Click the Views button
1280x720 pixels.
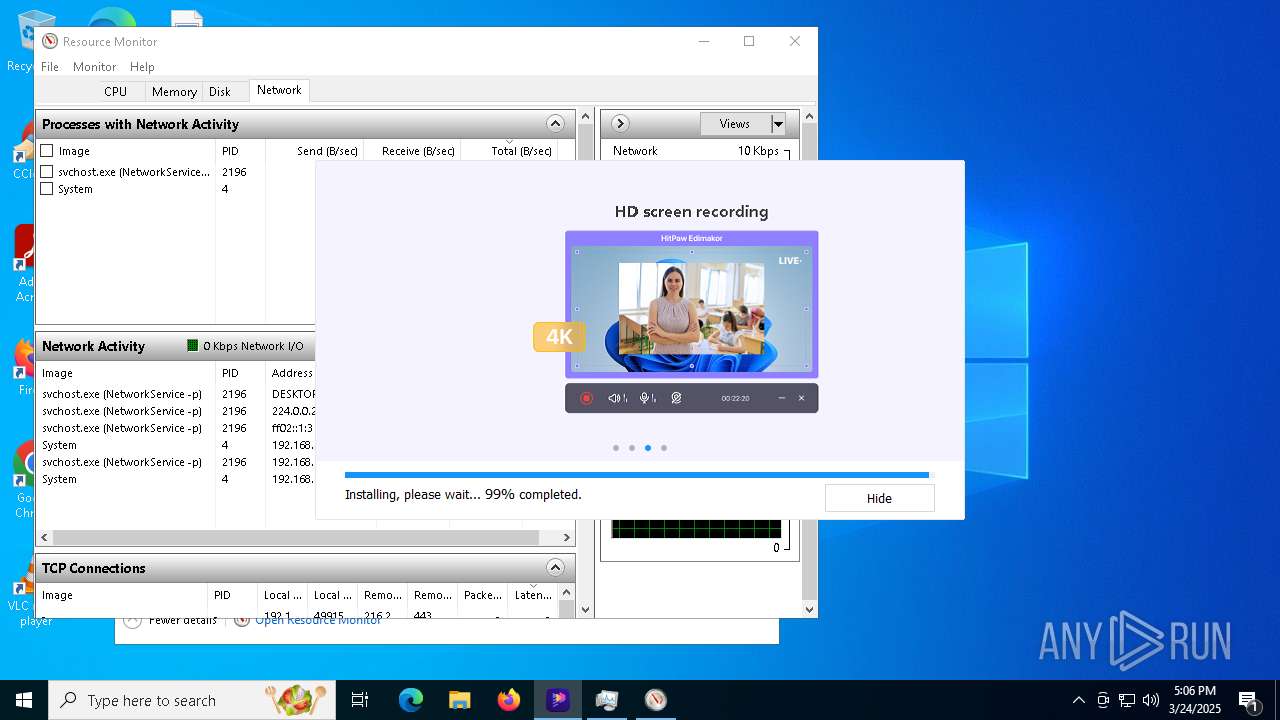[735, 124]
